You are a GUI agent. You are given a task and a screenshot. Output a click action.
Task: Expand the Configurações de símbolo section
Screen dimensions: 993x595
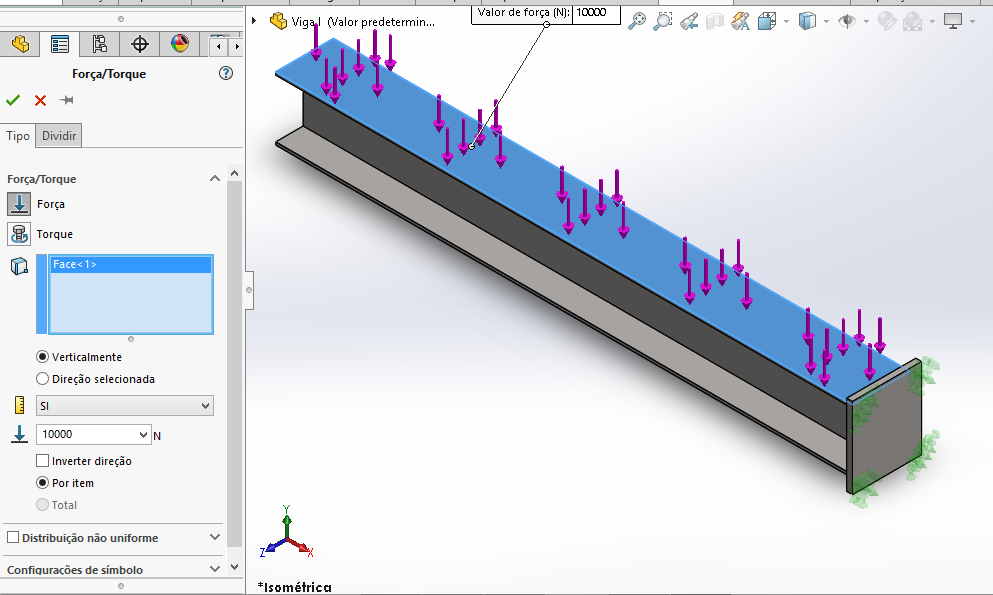(214, 569)
